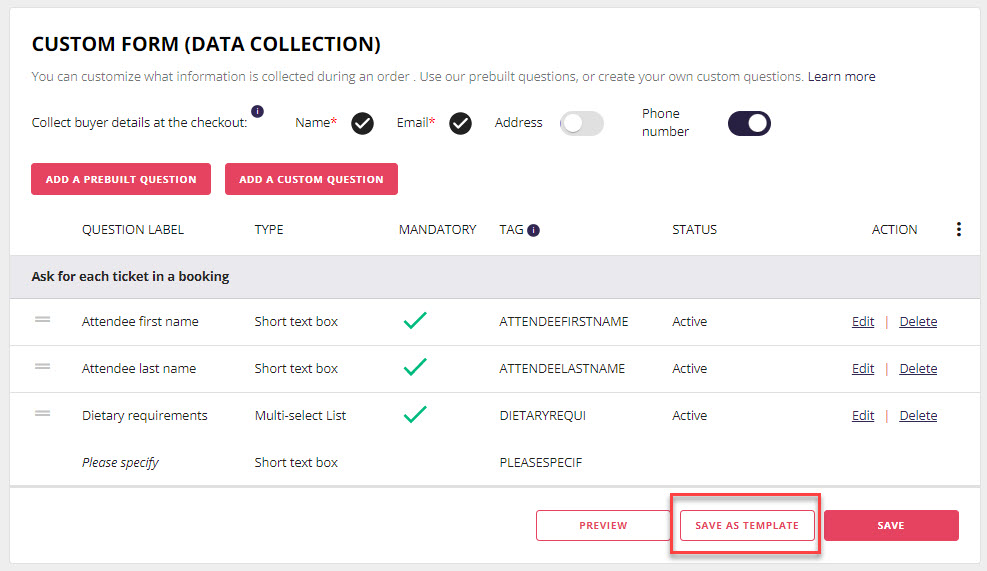Edit the Attendee first name question

click(x=862, y=322)
